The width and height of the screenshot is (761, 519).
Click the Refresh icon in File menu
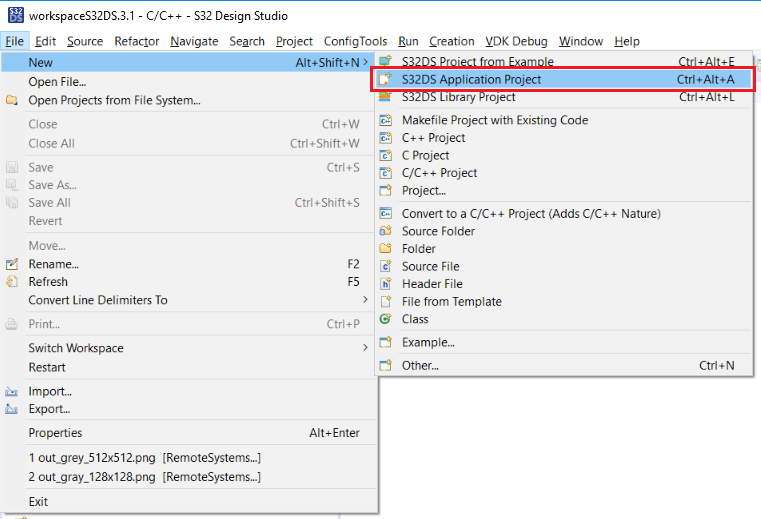click(12, 282)
